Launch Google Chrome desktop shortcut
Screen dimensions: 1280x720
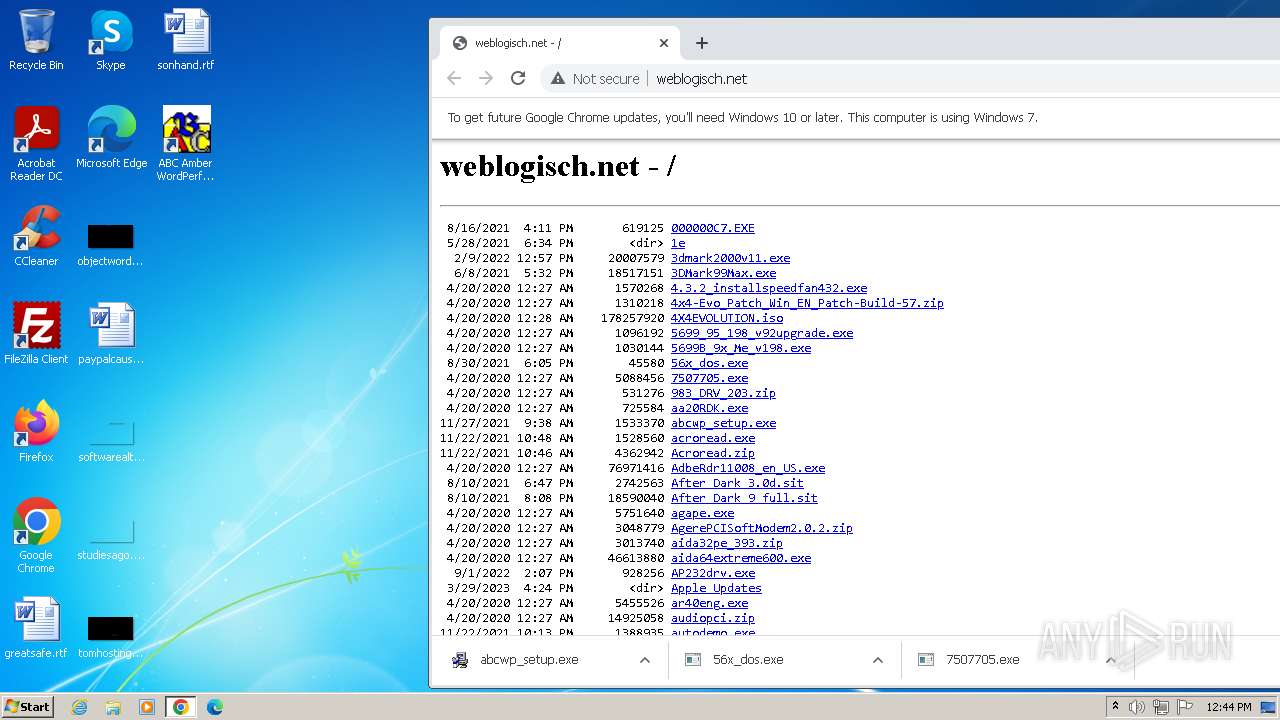point(36,535)
